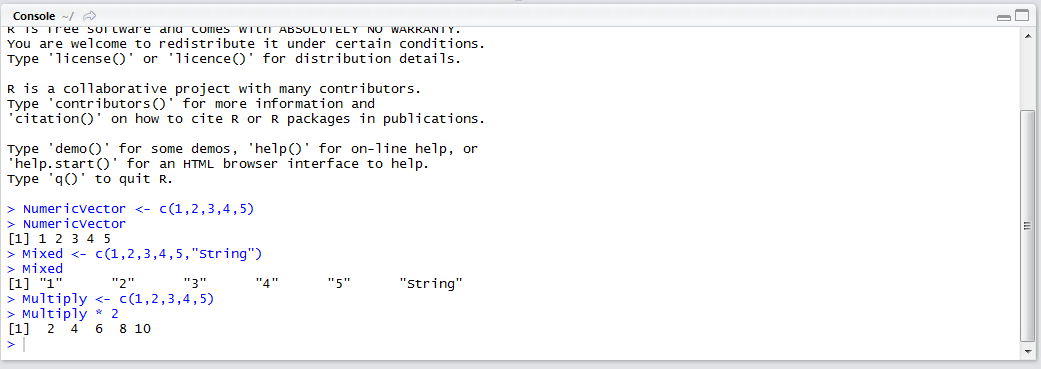
Task: Click the "String" output value
Action: pos(431,284)
